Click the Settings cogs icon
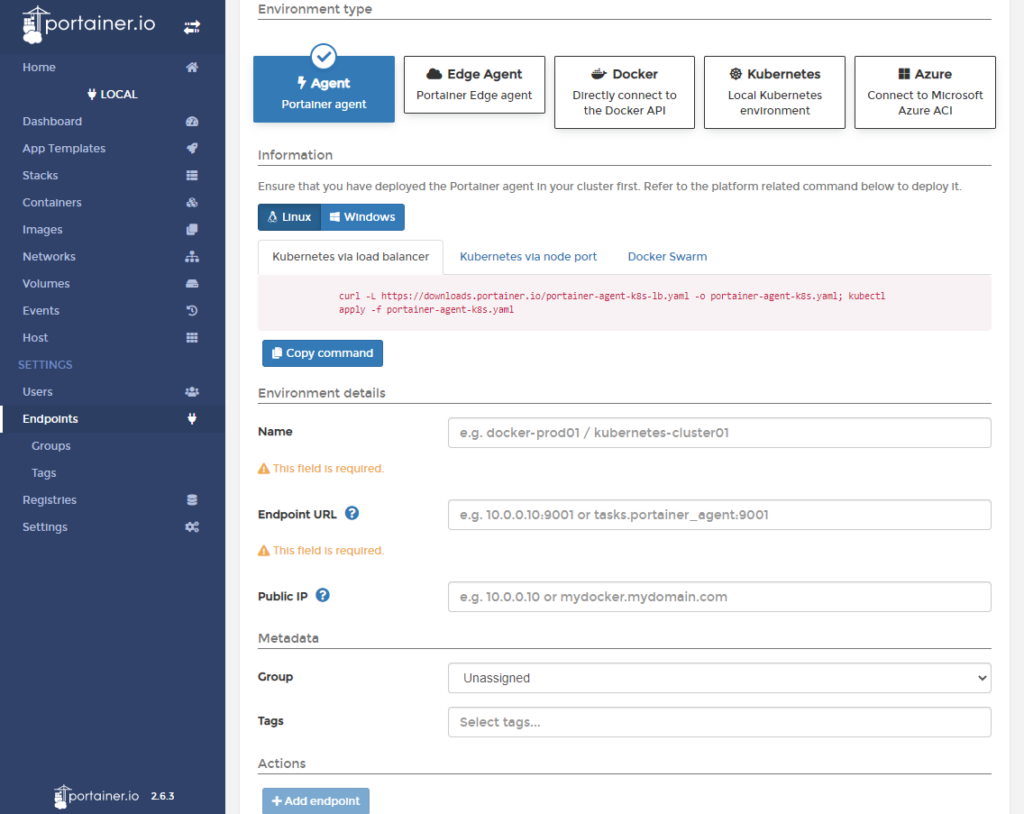This screenshot has height=814, width=1024. (192, 527)
